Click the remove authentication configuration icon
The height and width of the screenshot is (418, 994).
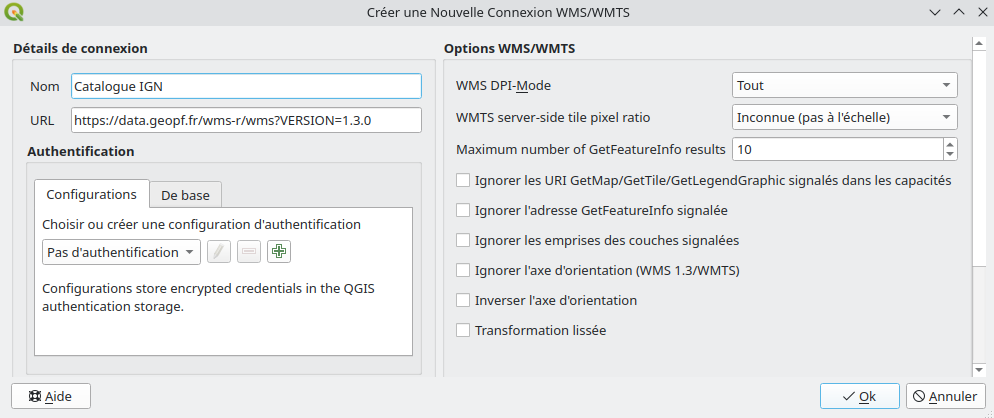249,252
